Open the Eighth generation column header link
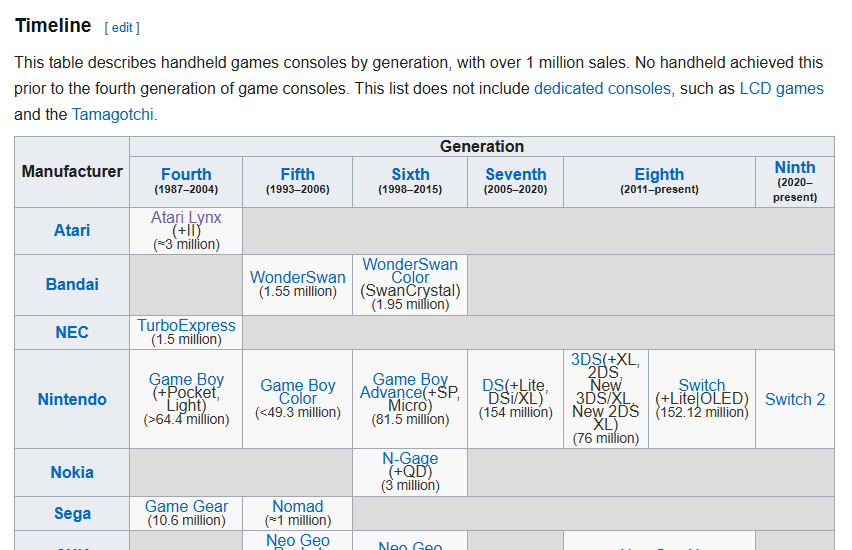This screenshot has height=550, width=852. (659, 174)
